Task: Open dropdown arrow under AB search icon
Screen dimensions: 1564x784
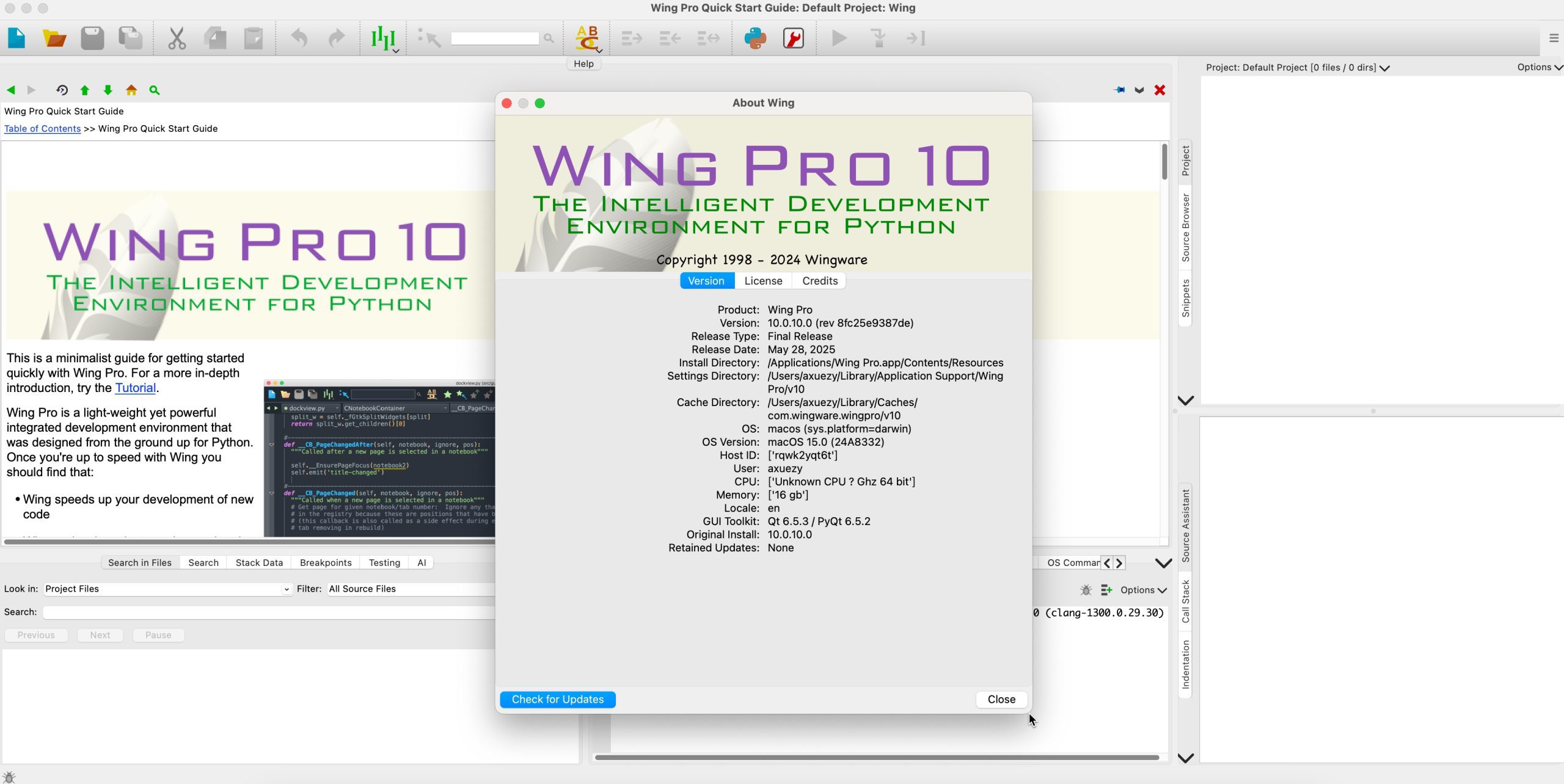Action: (x=599, y=51)
